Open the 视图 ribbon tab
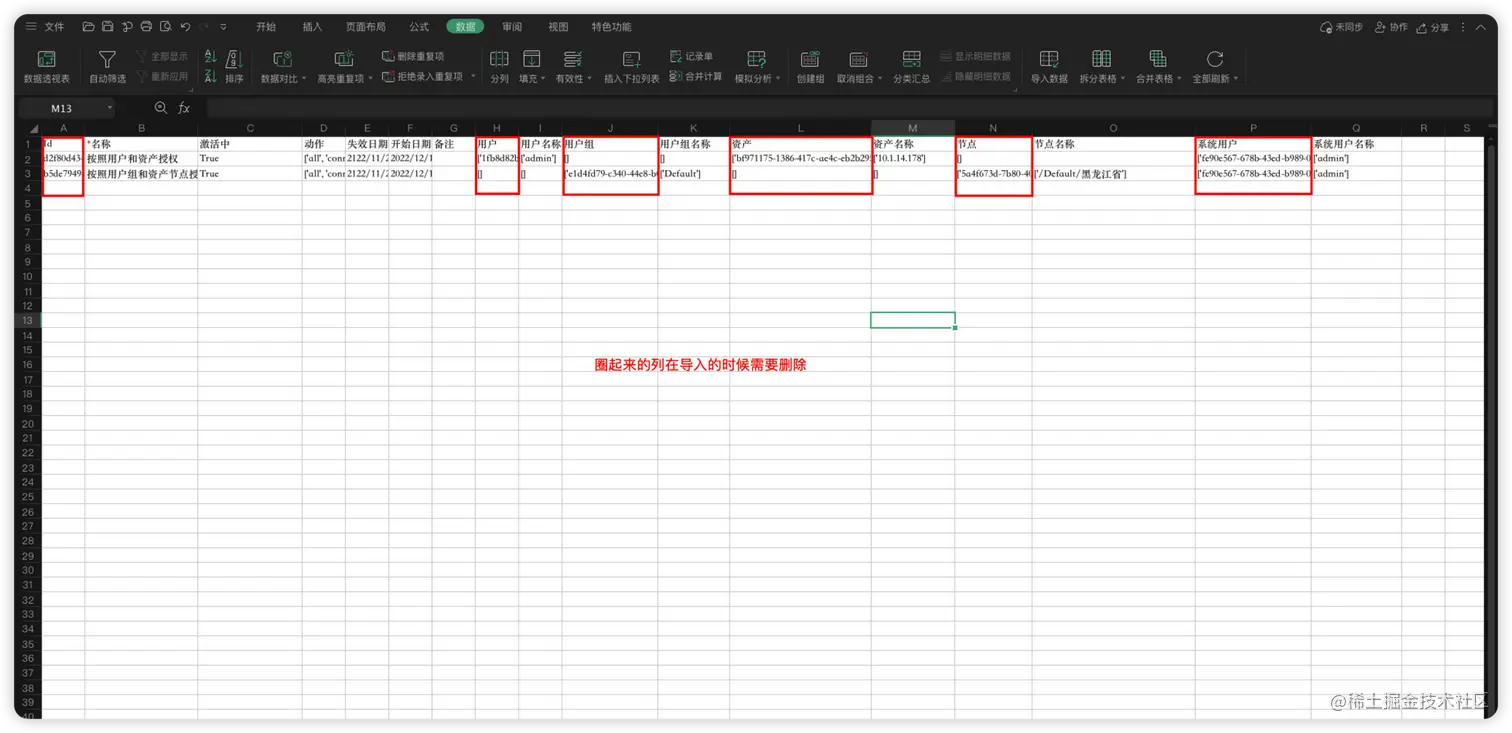 558,27
